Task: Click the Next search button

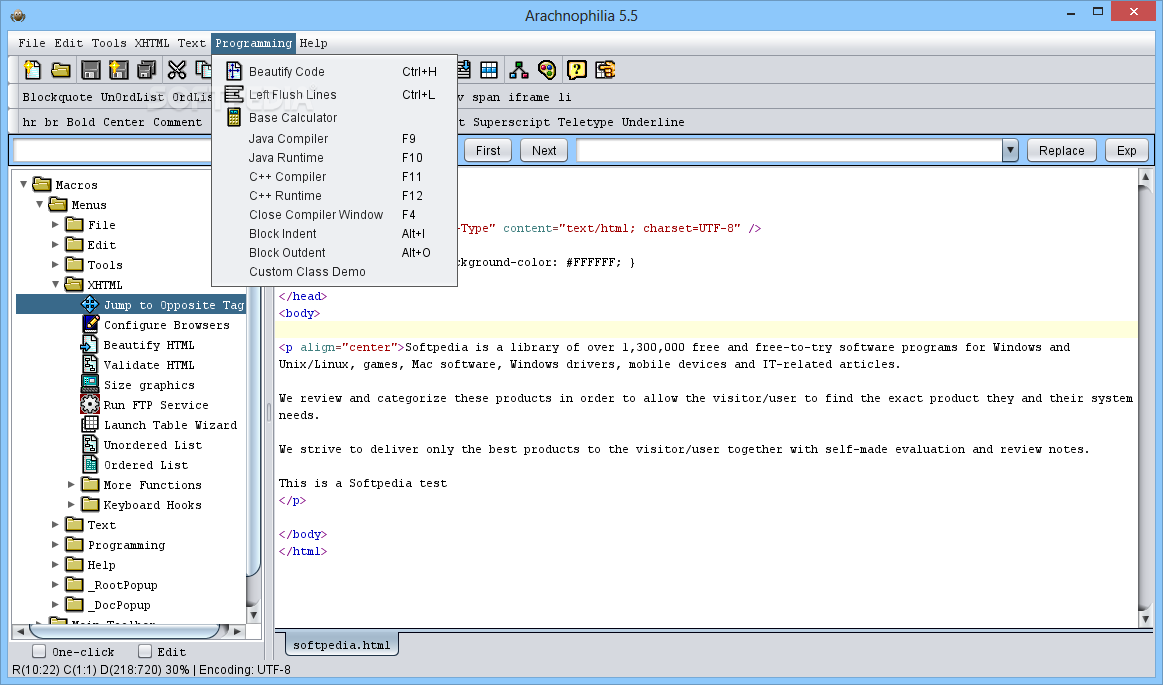Action: (x=544, y=150)
